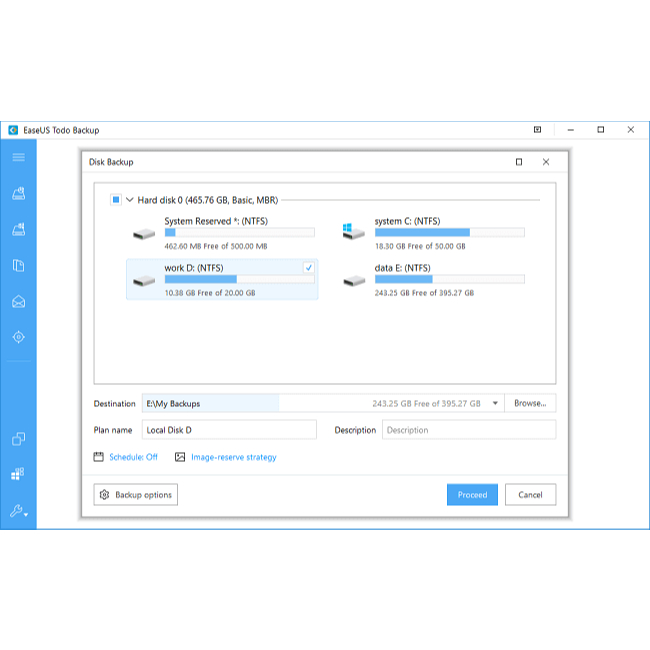Click the Proceed button
650x650 pixels.
472,495
